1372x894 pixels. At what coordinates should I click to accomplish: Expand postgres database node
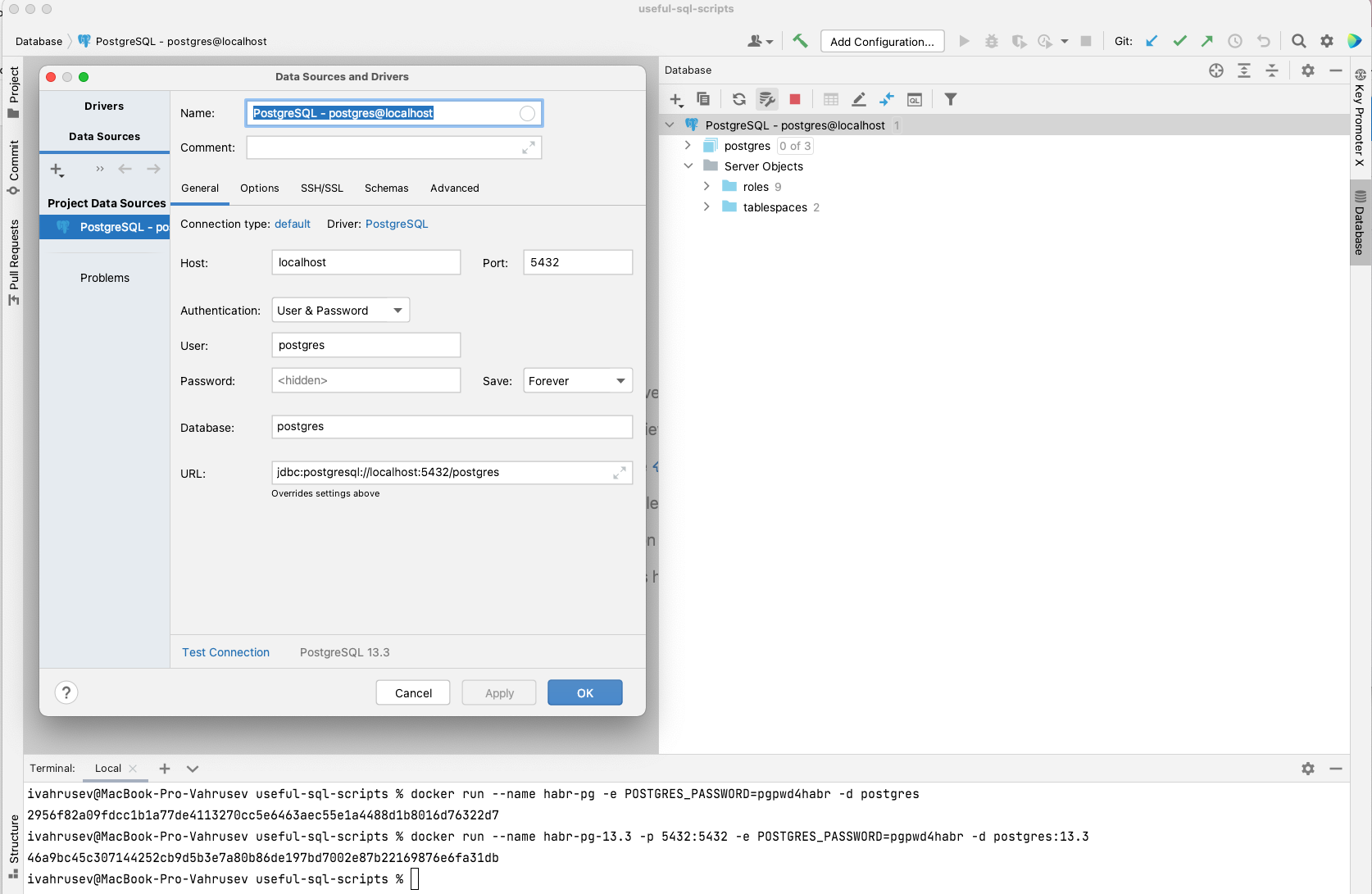click(x=688, y=145)
